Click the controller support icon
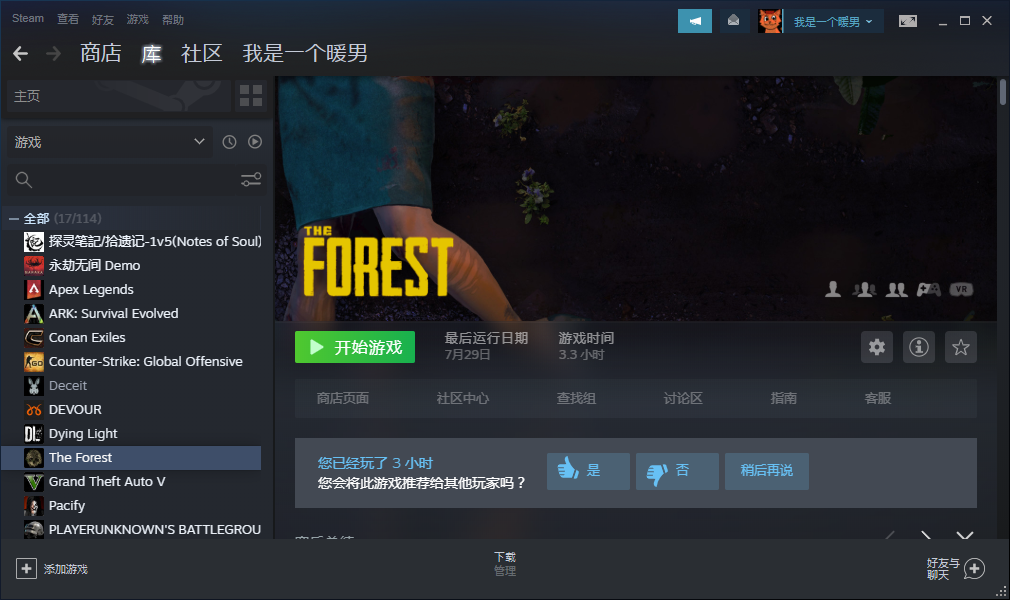This screenshot has height=600, width=1010. pos(928,289)
